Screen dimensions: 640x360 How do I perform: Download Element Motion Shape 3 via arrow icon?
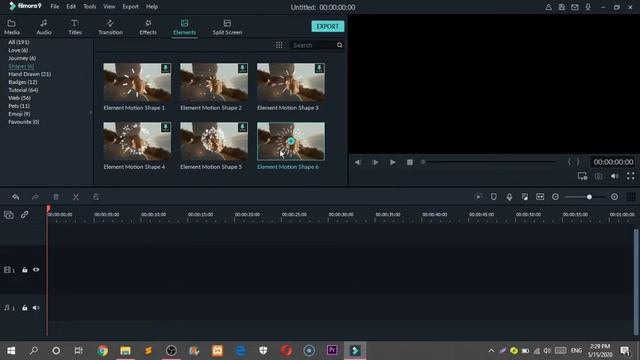[319, 68]
